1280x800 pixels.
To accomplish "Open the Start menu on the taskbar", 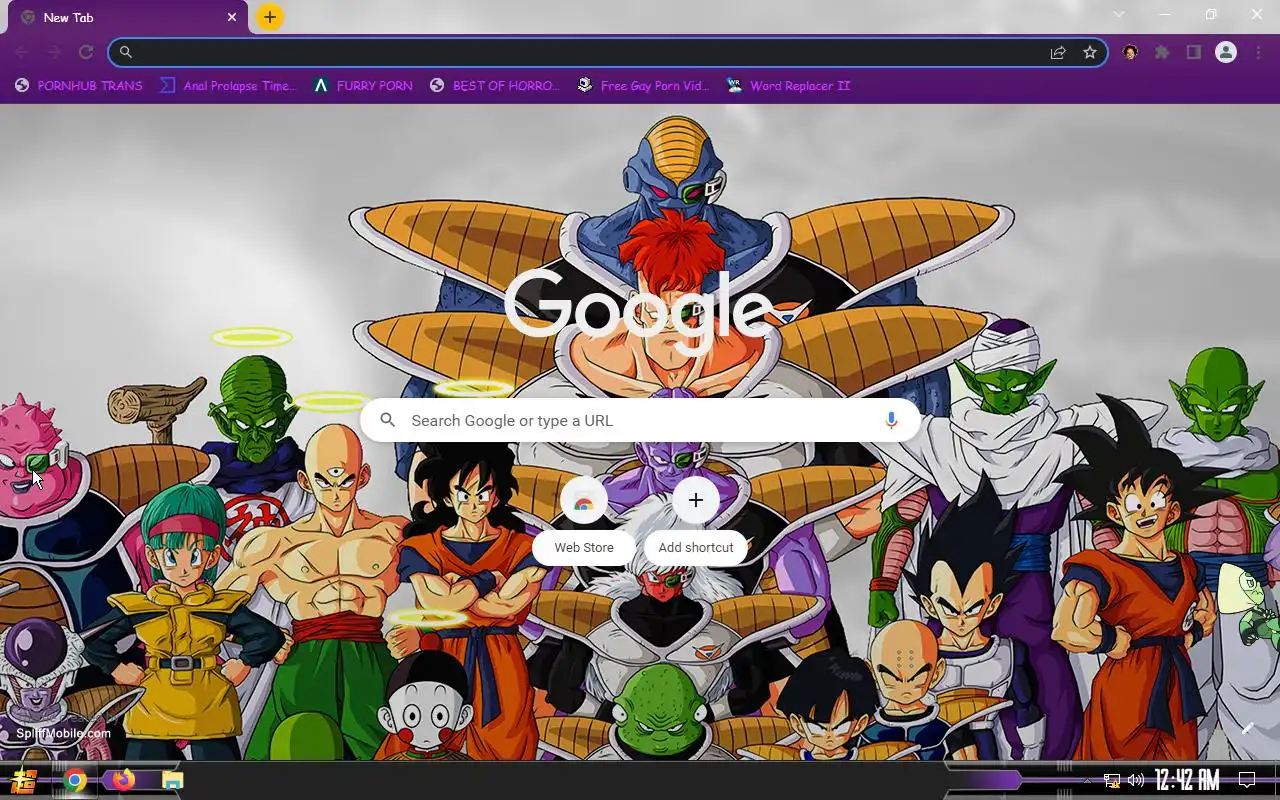I will (x=24, y=781).
